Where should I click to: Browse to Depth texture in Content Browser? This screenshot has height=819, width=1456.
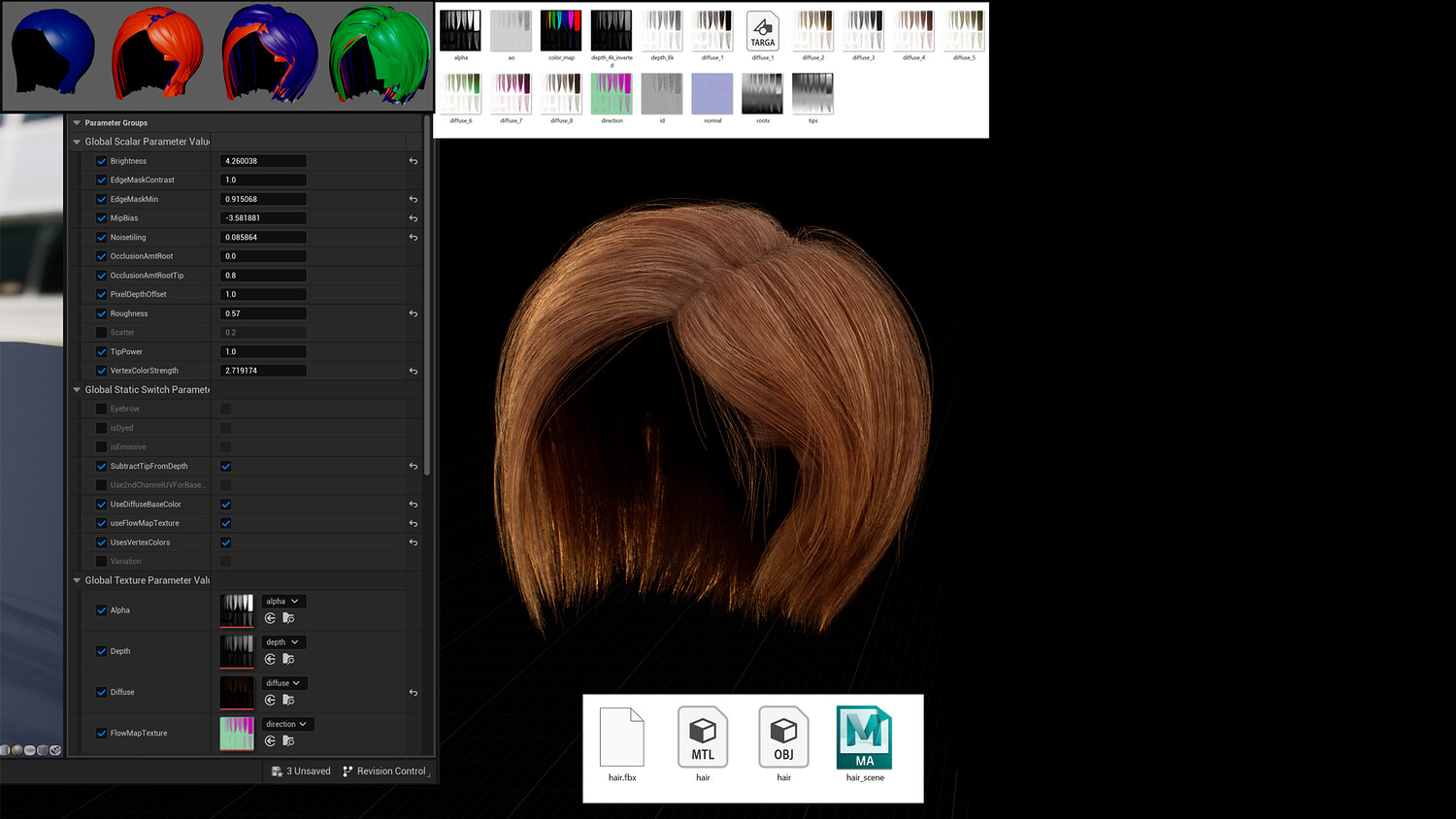pos(288,659)
